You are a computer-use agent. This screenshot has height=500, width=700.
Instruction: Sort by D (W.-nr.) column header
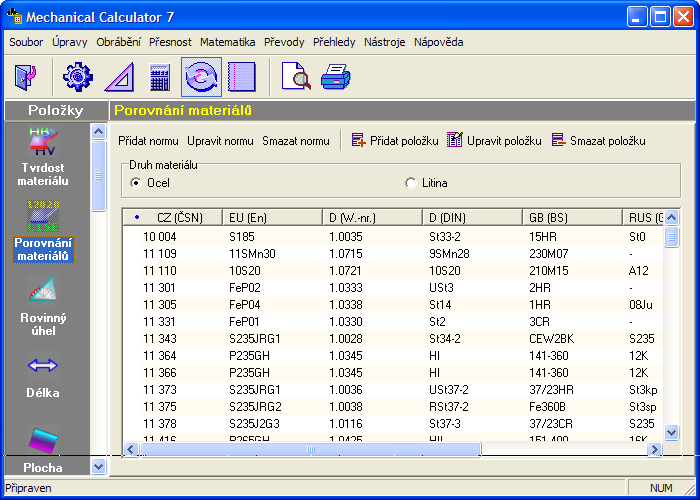click(x=372, y=217)
